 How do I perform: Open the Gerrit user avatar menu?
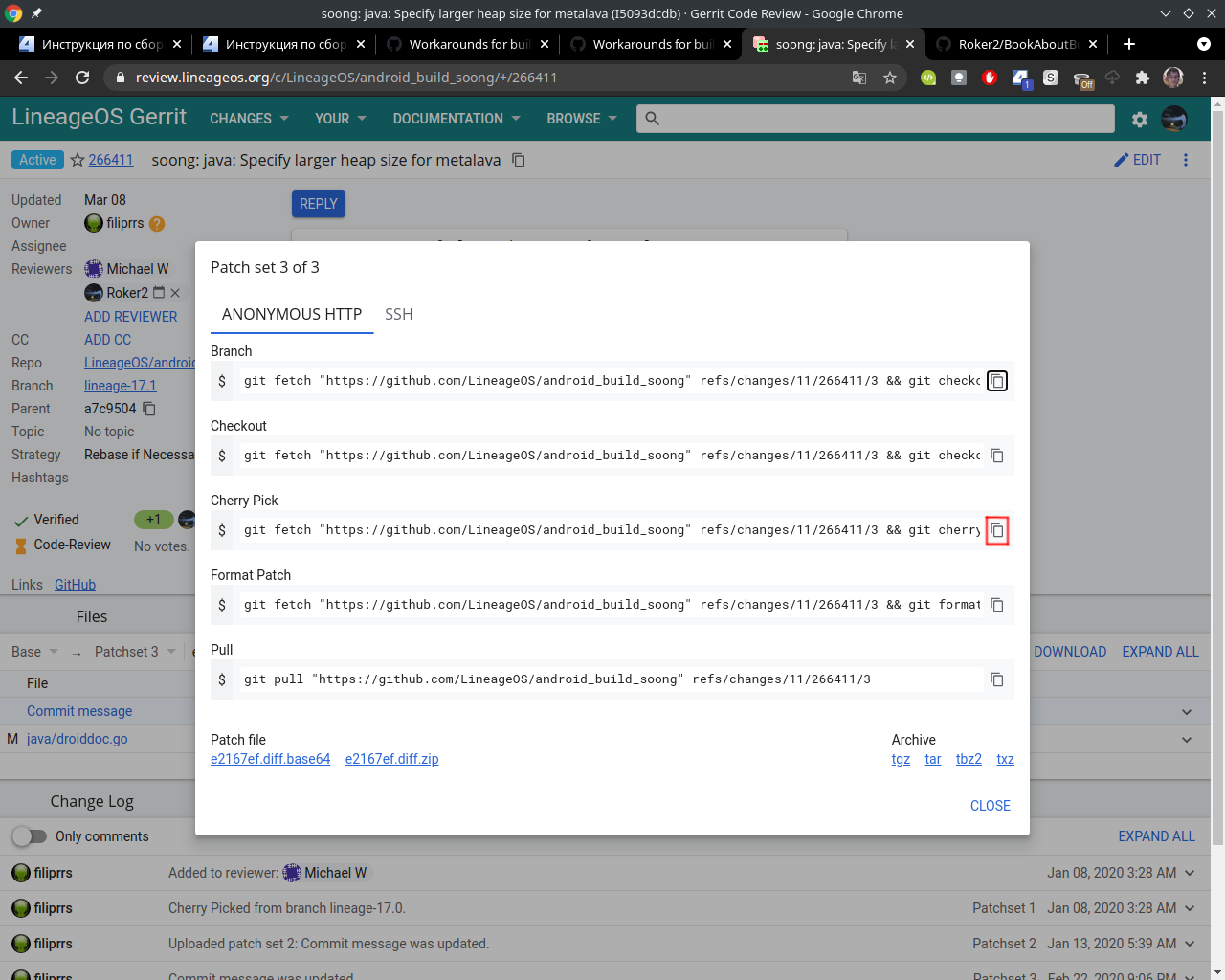(x=1174, y=119)
